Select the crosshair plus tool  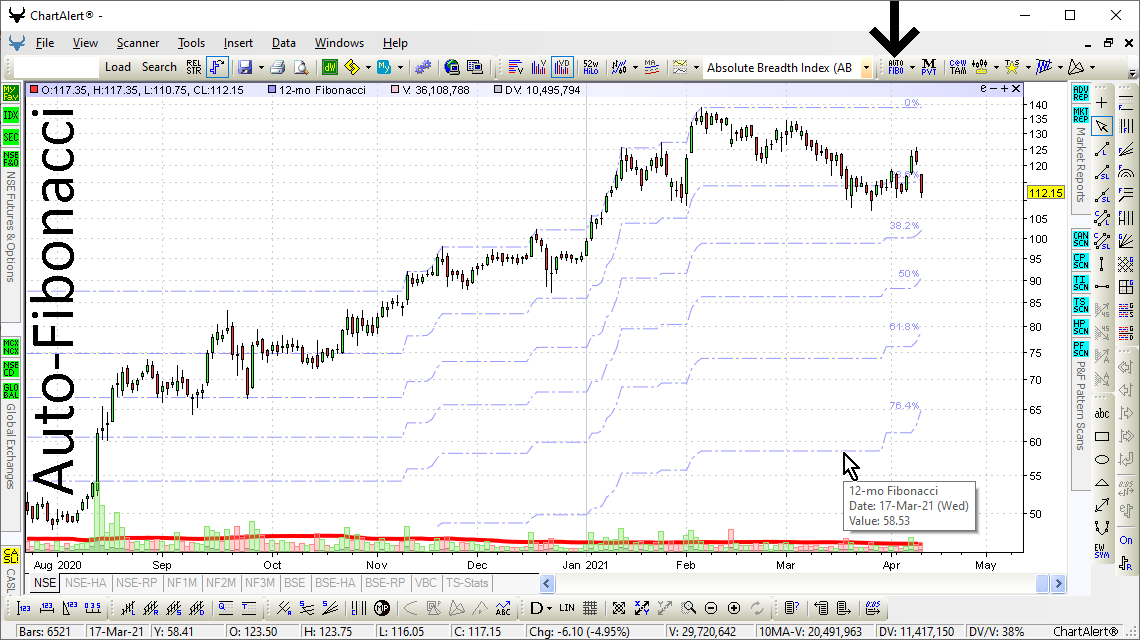(x=1102, y=103)
